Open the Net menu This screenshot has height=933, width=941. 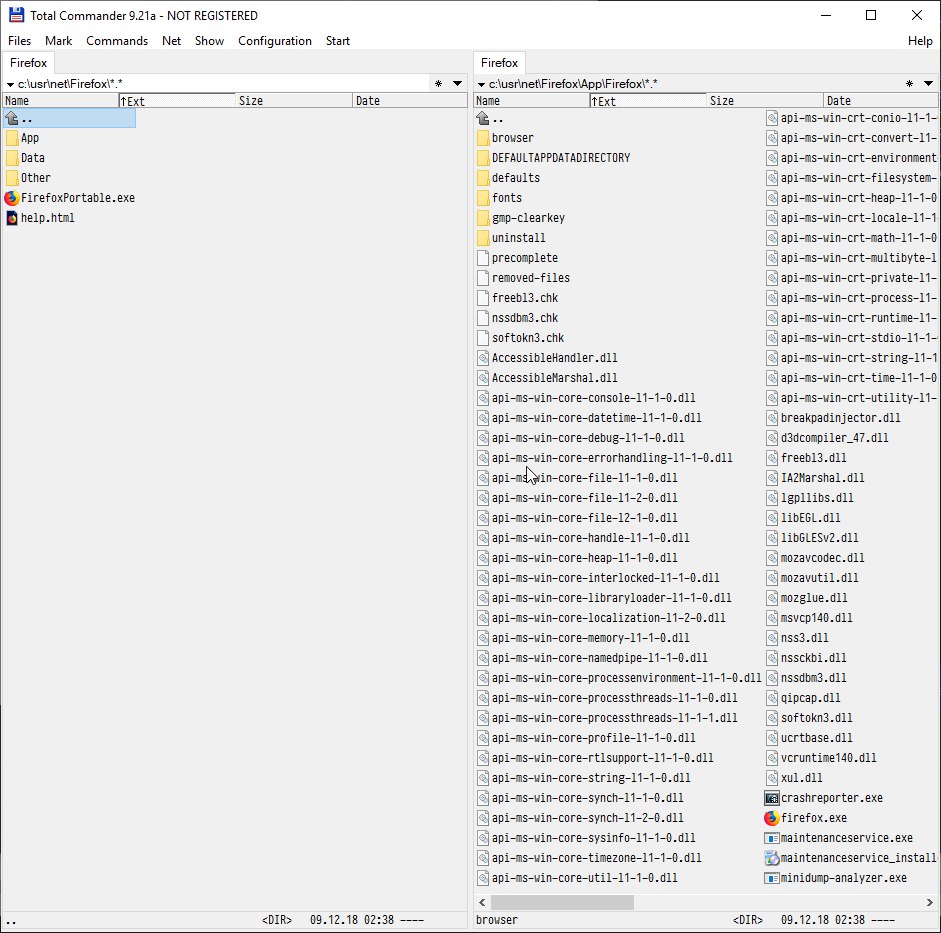point(171,41)
